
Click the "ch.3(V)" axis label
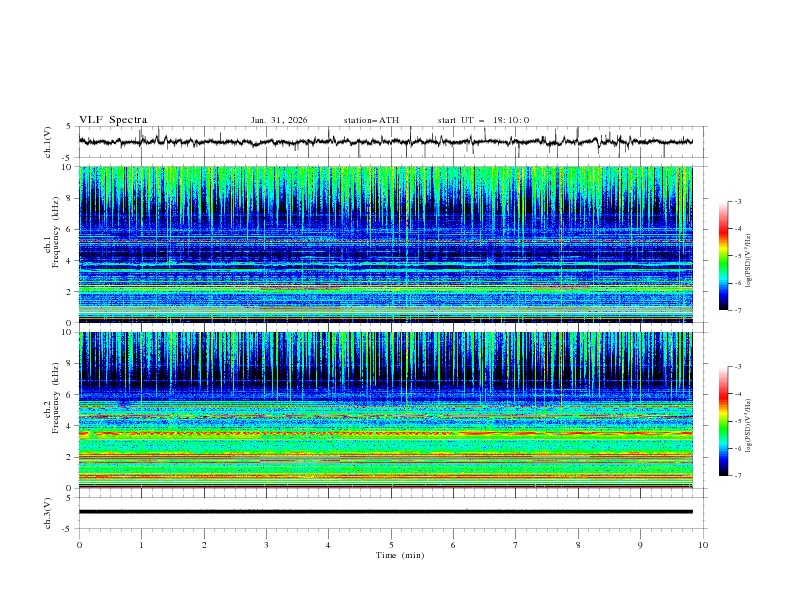click(x=48, y=513)
